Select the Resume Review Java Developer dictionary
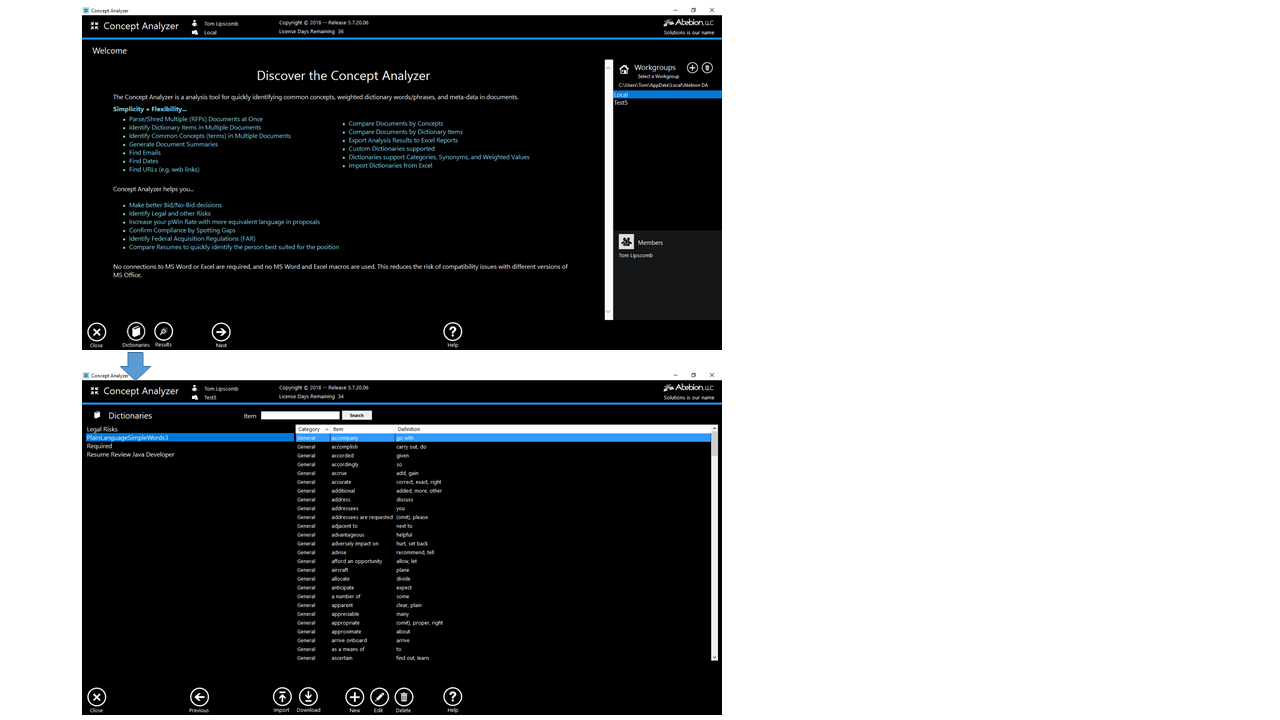Image resolution: width=1280 pixels, height=720 pixels. tap(130, 454)
